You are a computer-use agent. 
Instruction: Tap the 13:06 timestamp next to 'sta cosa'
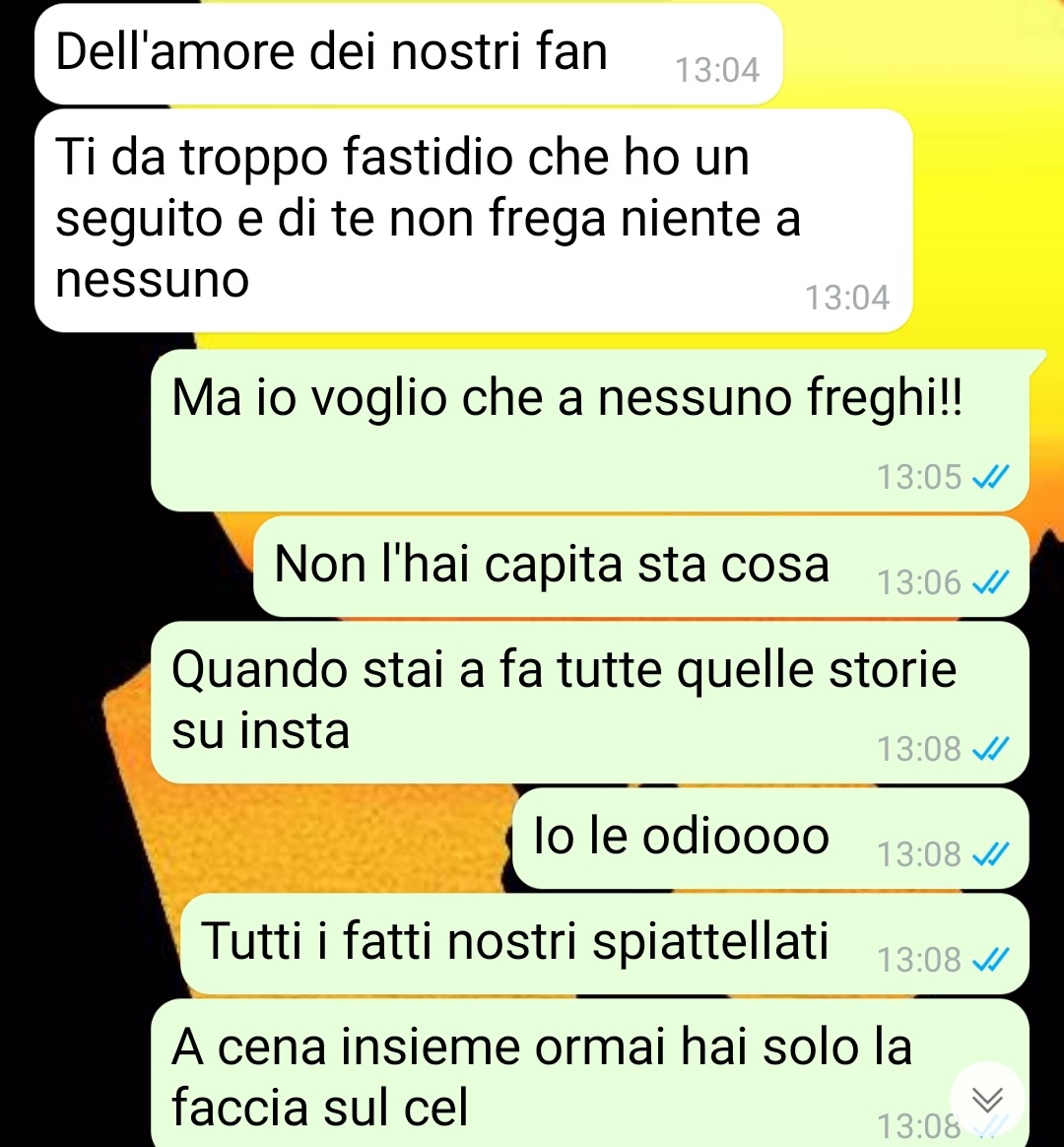(919, 583)
